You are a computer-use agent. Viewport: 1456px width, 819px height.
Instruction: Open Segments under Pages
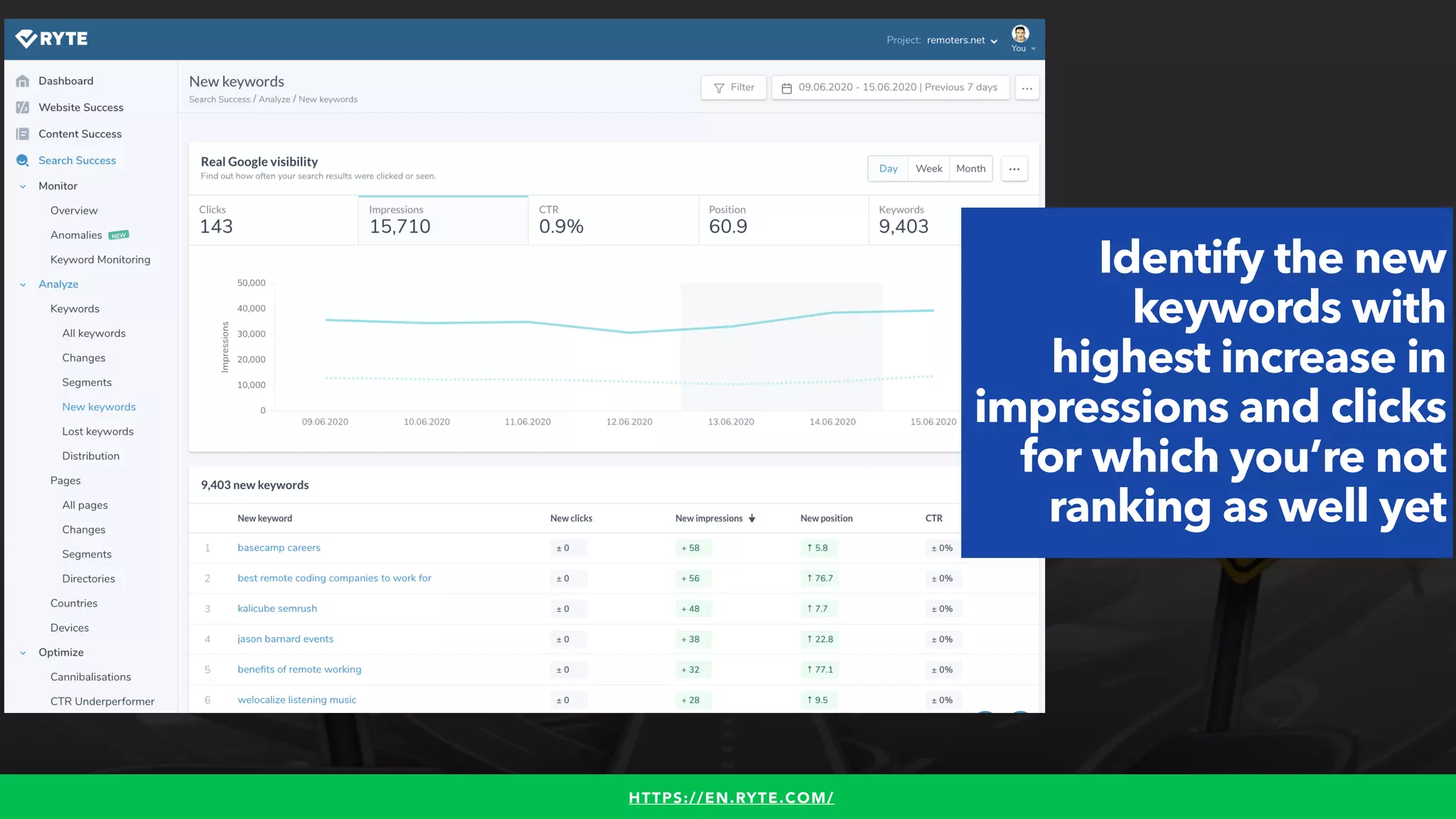pos(87,554)
